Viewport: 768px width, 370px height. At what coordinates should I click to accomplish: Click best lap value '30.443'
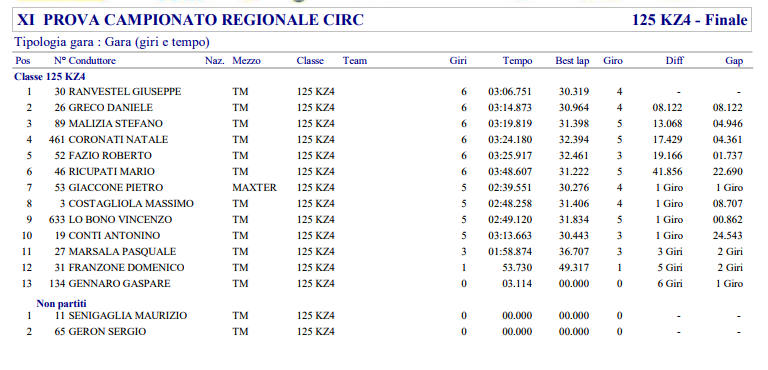(x=574, y=236)
